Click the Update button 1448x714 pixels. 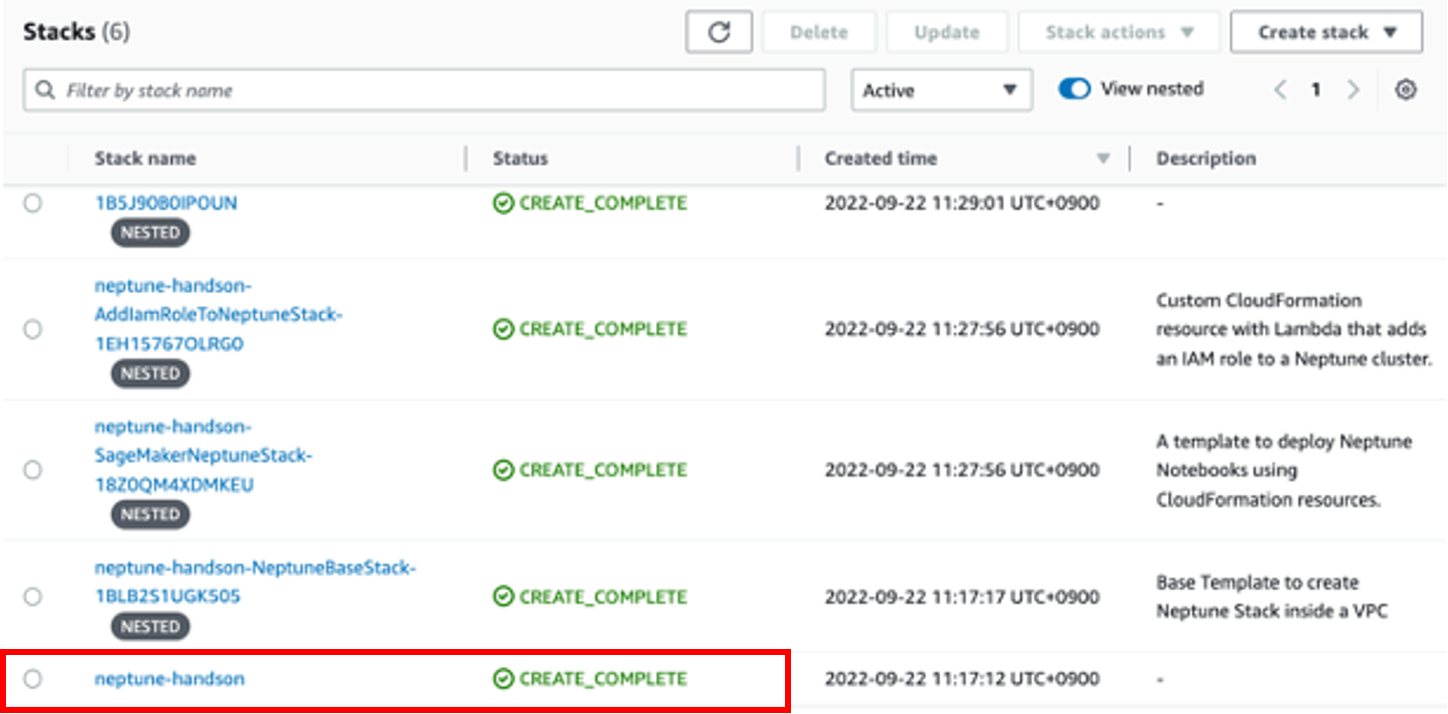tap(947, 32)
